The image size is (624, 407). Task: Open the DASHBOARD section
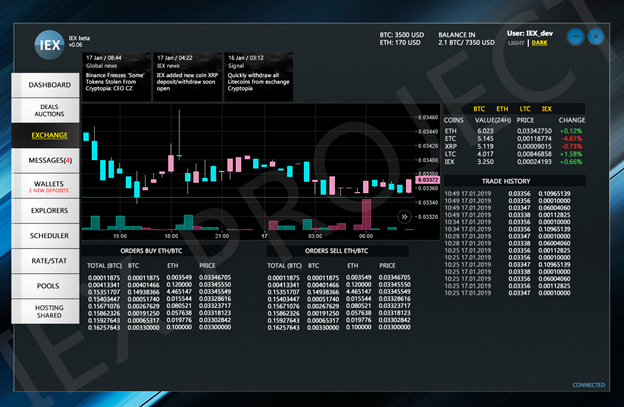click(x=45, y=85)
